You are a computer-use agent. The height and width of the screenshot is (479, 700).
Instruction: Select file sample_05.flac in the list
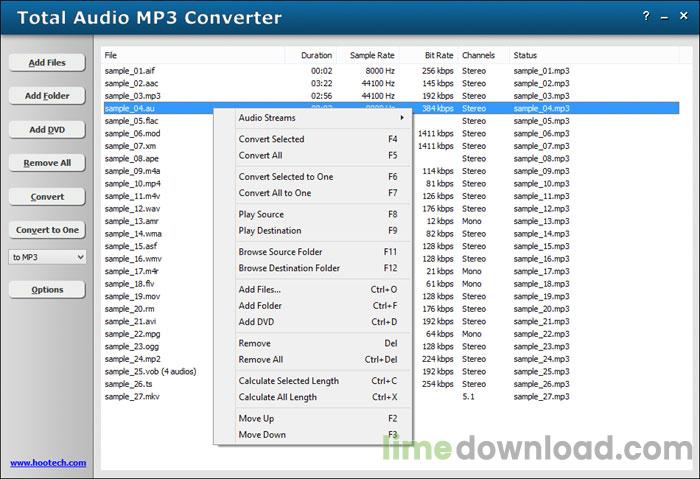click(x=131, y=121)
